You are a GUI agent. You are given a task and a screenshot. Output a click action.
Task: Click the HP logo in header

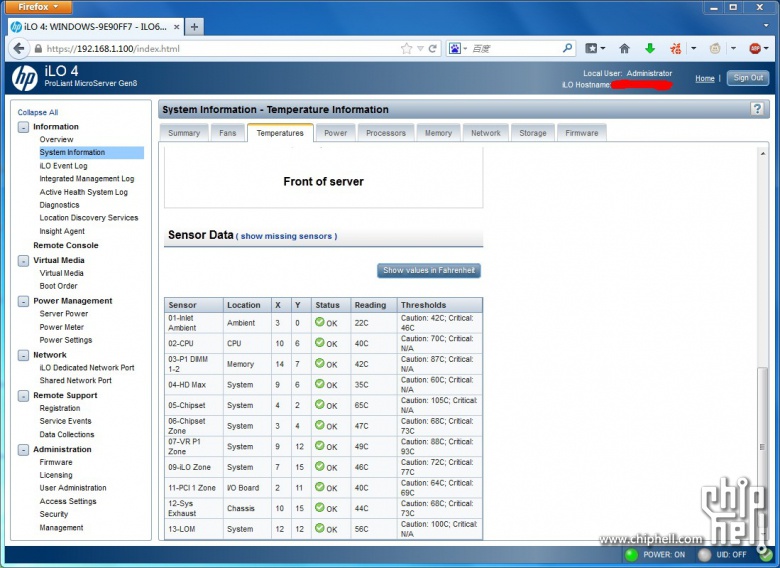coord(24,78)
